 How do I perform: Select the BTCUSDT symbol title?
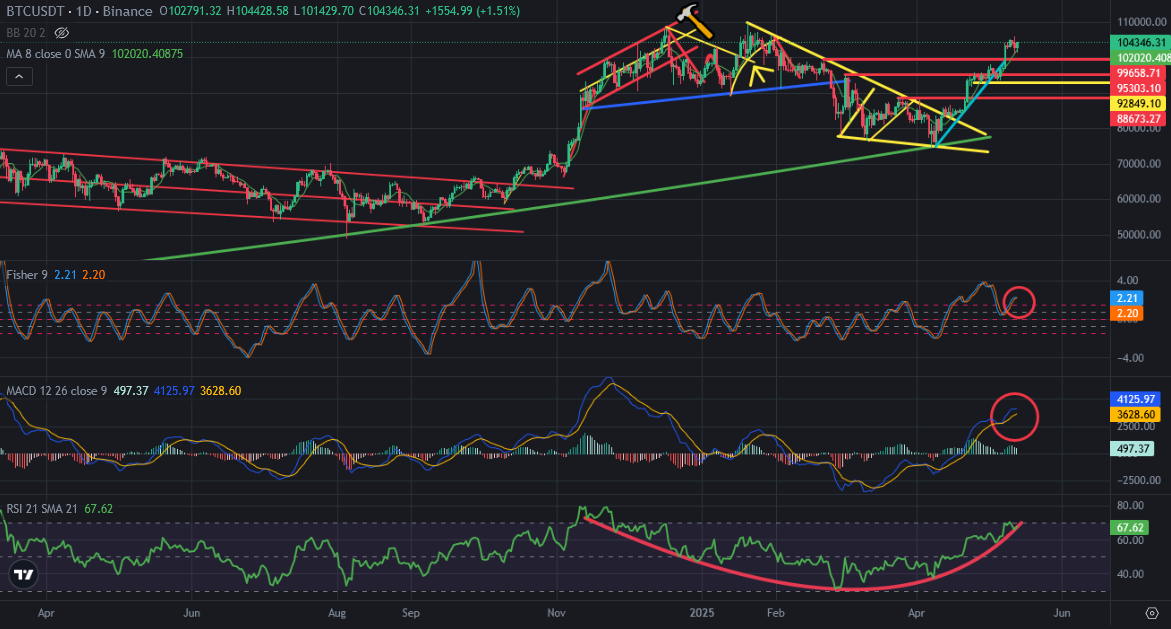click(35, 11)
